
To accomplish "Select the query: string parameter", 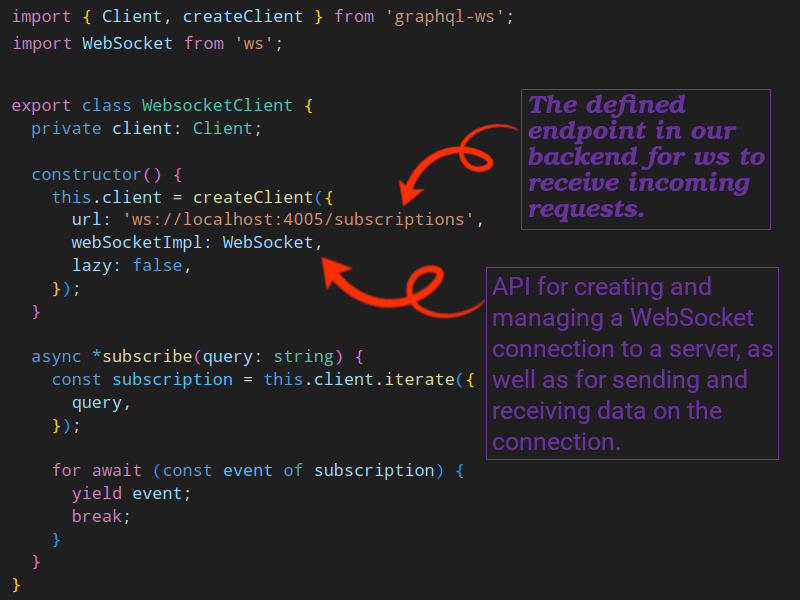I will tap(270, 356).
